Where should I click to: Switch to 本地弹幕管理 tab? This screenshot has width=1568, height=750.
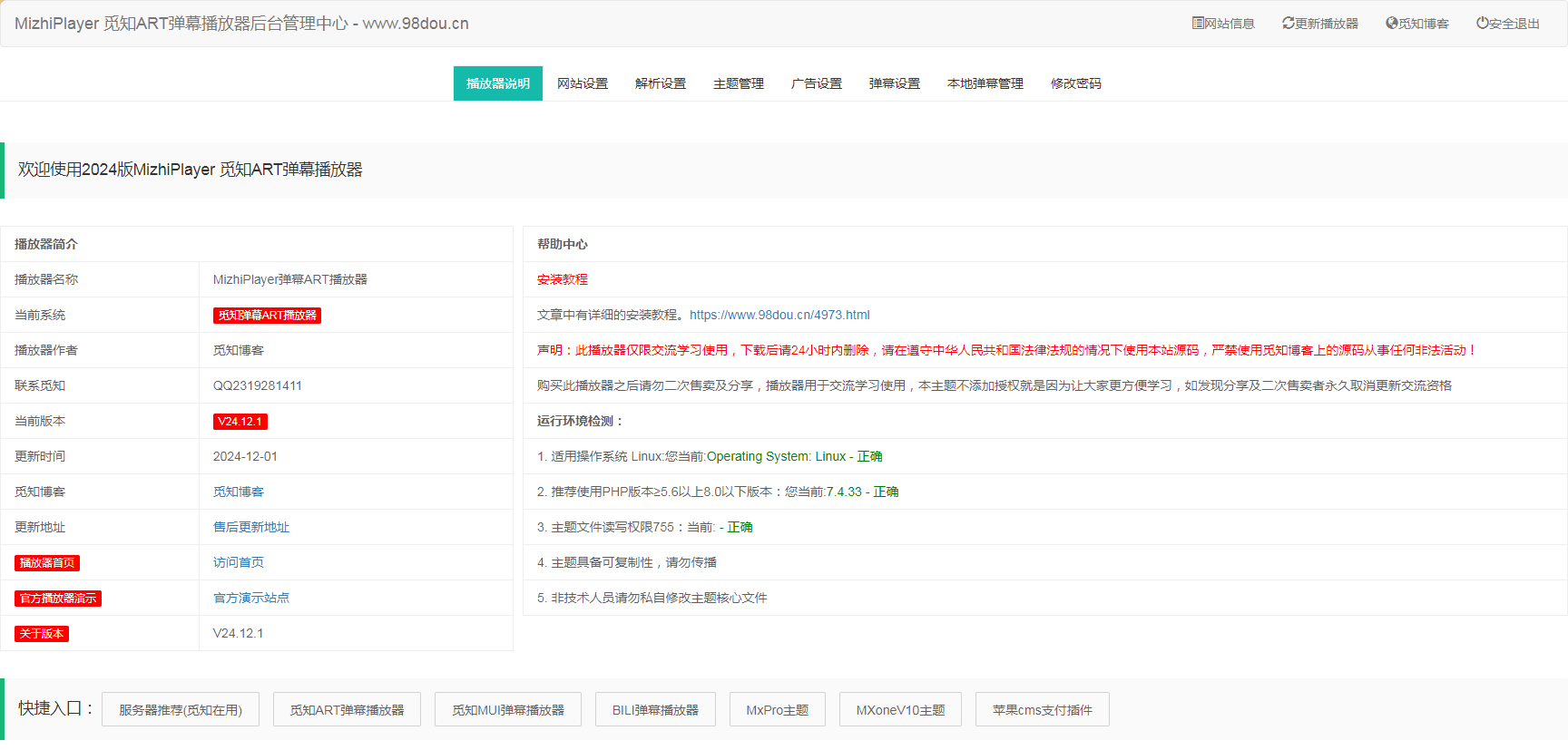point(985,83)
